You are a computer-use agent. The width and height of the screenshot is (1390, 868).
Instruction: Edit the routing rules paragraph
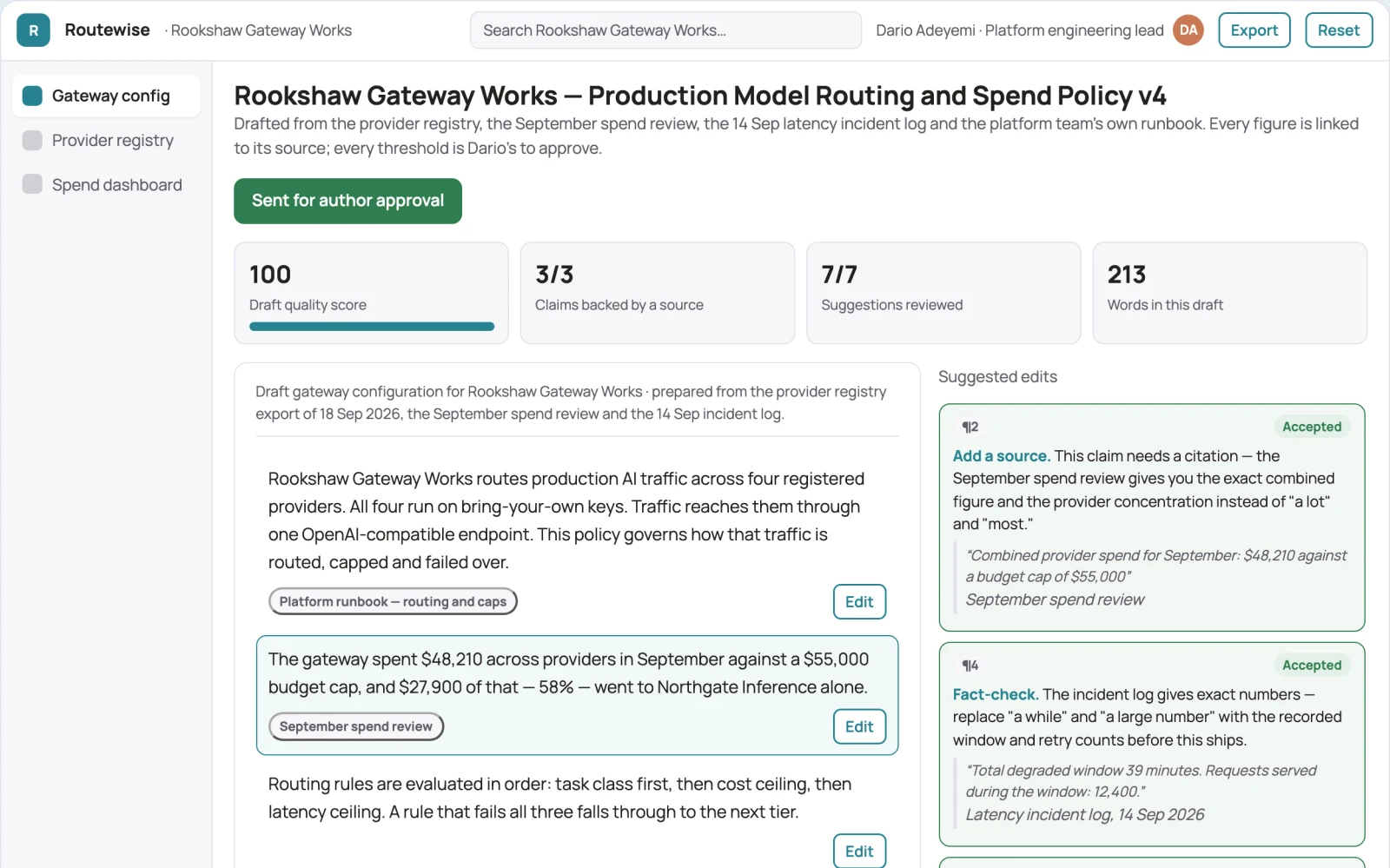[859, 851]
